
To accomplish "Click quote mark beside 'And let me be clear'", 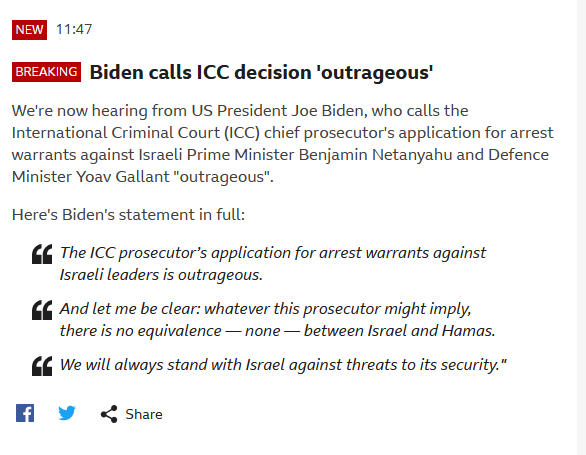I will pos(42,310).
